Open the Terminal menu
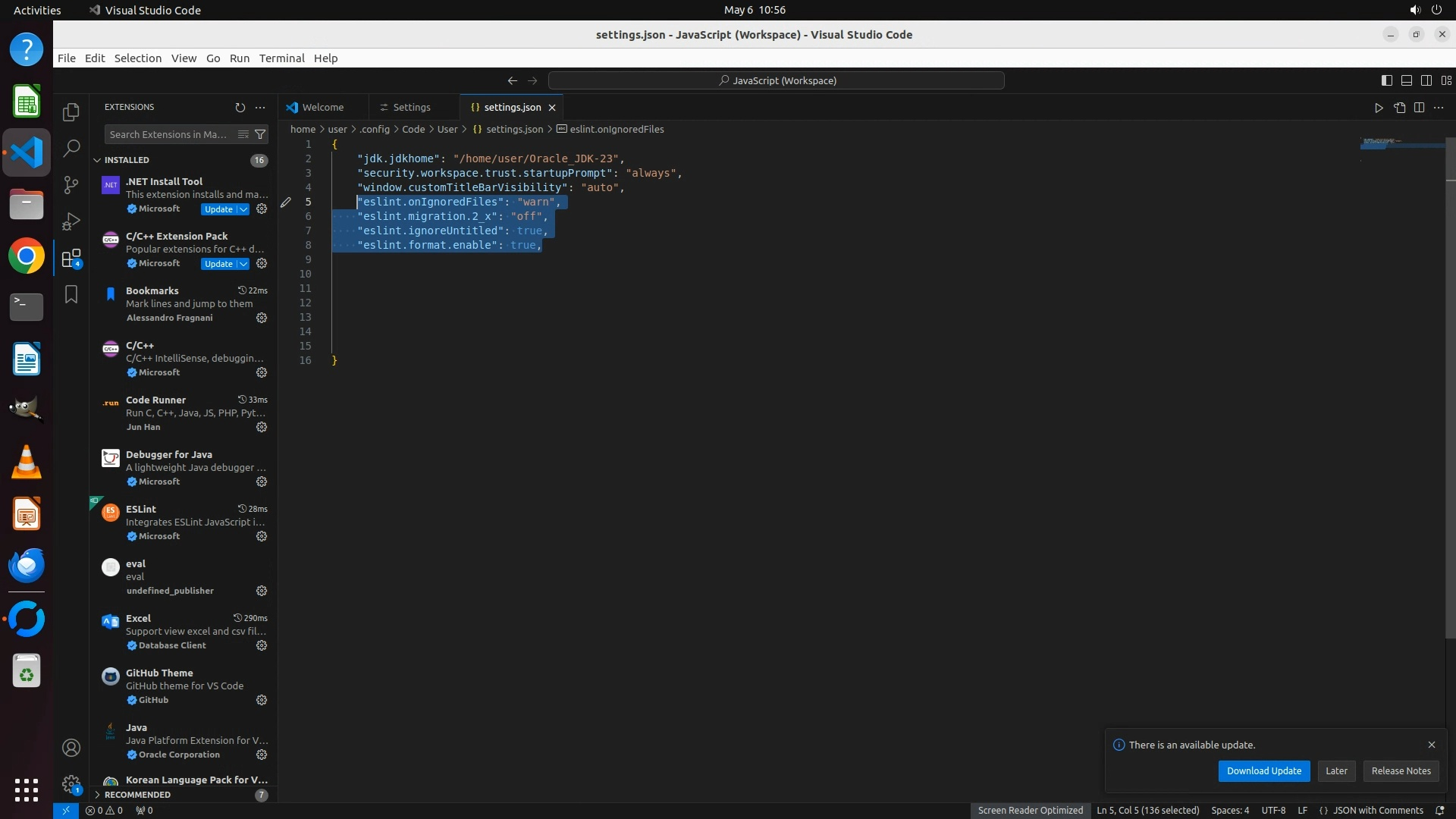Viewport: 1456px width, 819px height. [x=281, y=58]
